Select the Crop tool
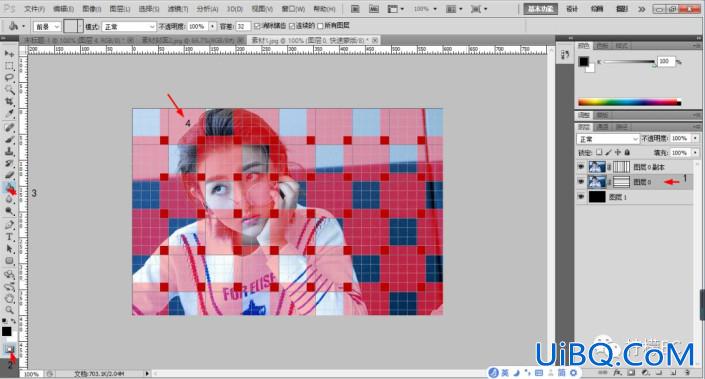Image resolution: width=705 pixels, height=379 pixels. click(x=9, y=102)
